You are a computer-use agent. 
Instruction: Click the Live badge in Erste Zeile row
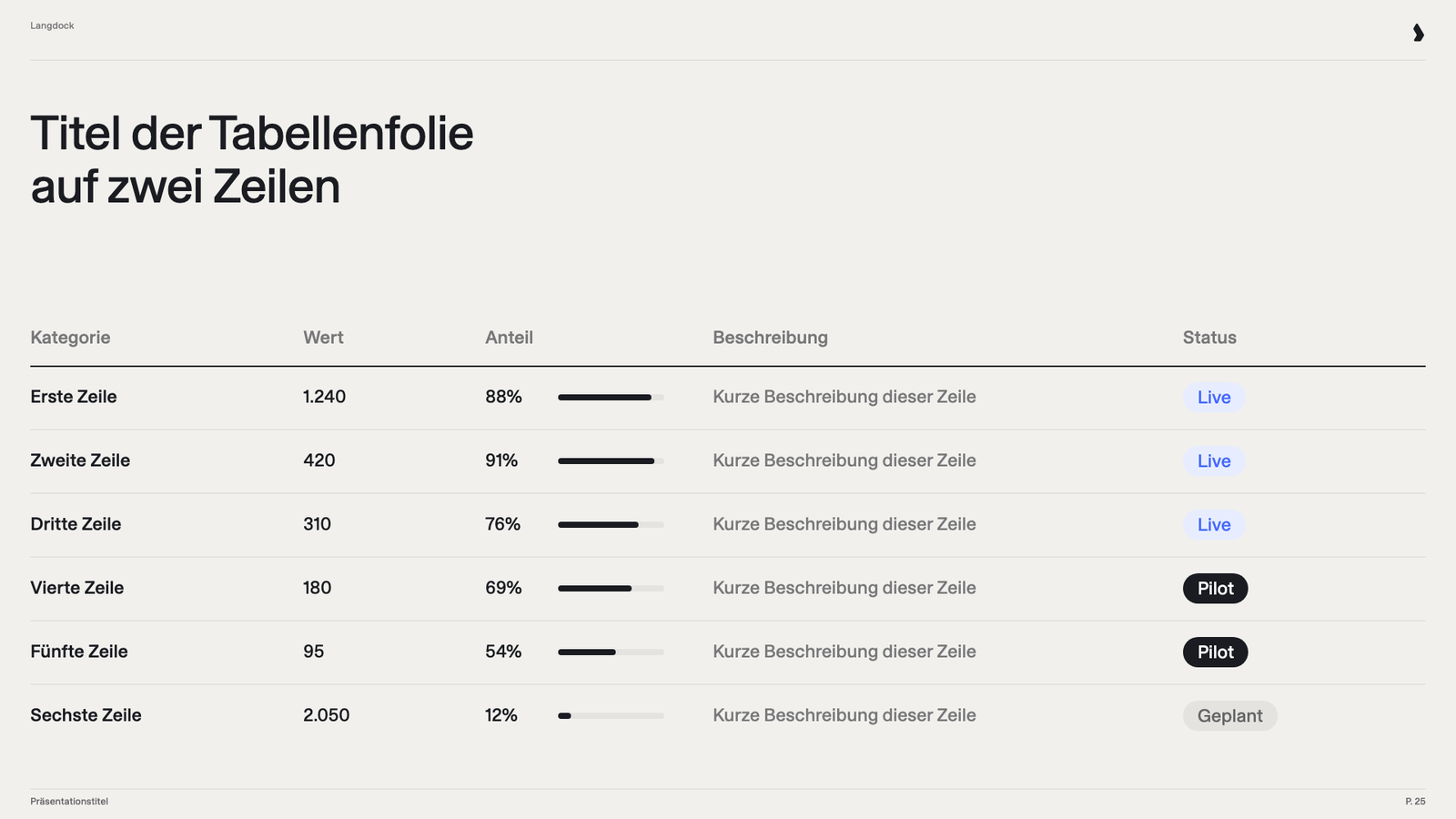click(x=1214, y=398)
